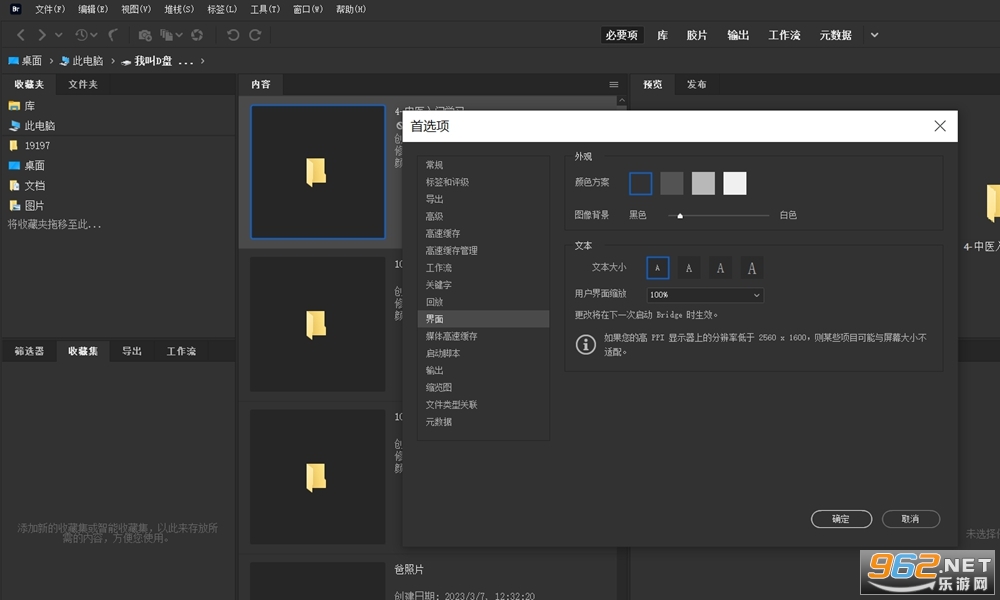Pick the white 颜色方案 swatch
The width and height of the screenshot is (1000, 600).
735,183
